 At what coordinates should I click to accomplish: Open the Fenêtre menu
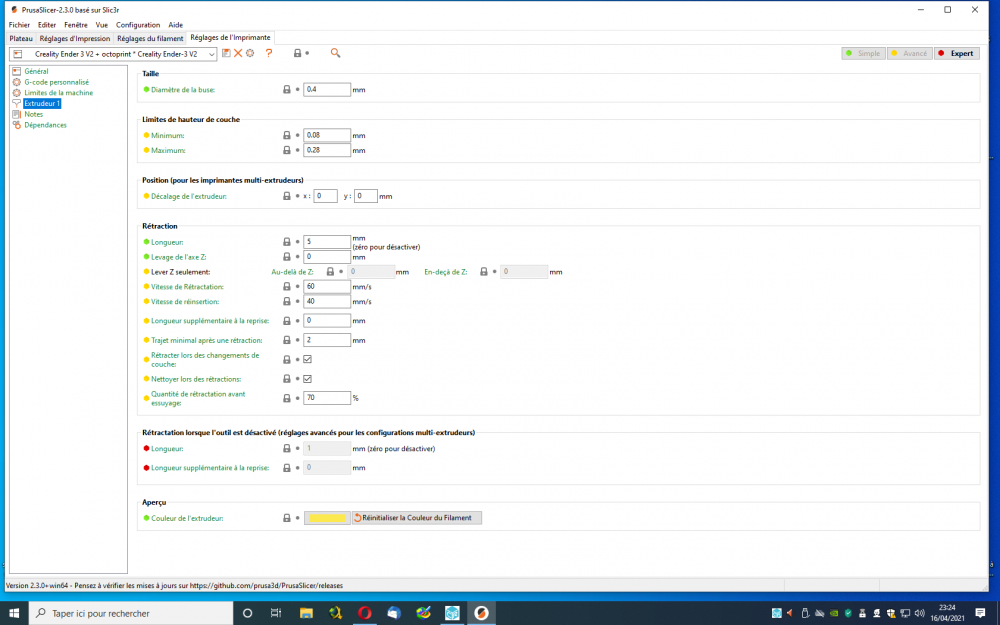76,25
